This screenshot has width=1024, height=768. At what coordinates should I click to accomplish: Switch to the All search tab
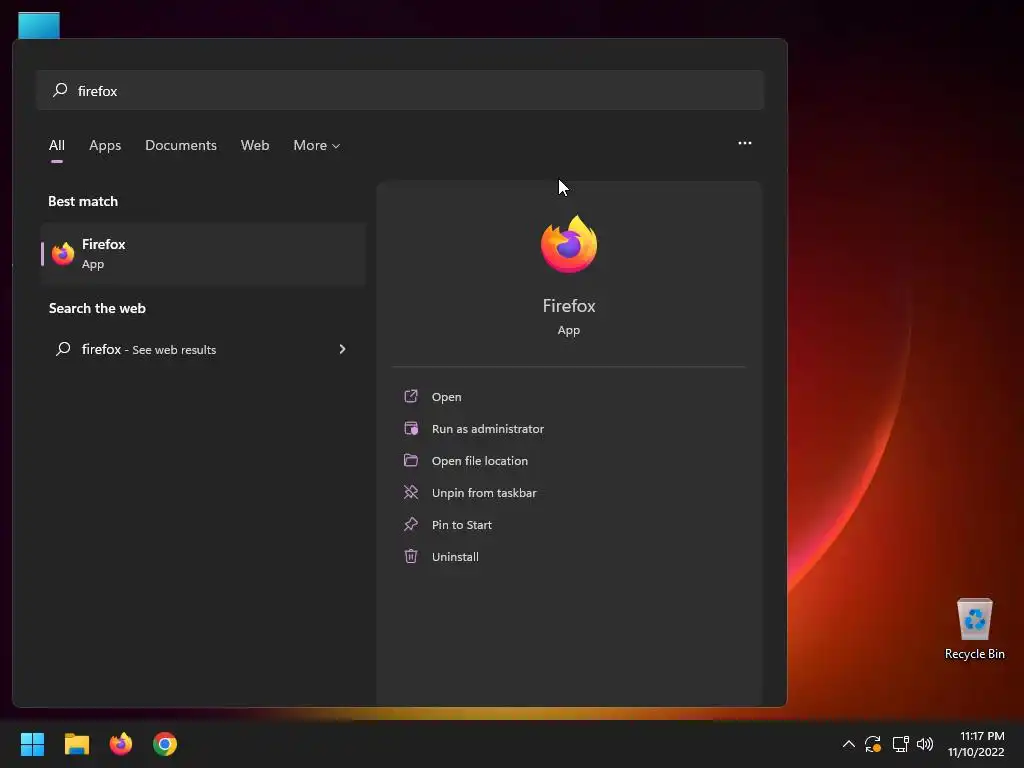click(57, 145)
